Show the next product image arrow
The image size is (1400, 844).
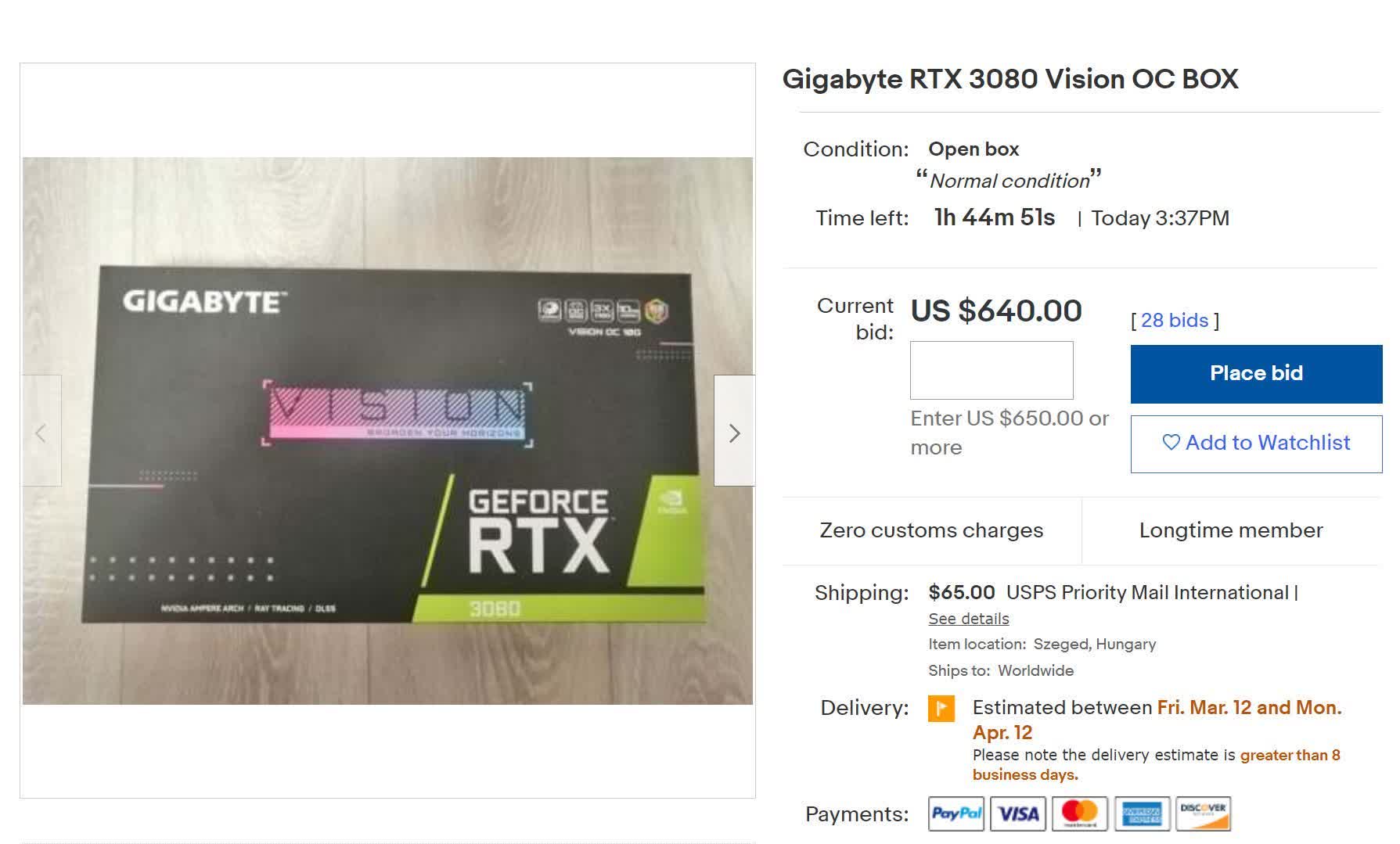tap(734, 431)
